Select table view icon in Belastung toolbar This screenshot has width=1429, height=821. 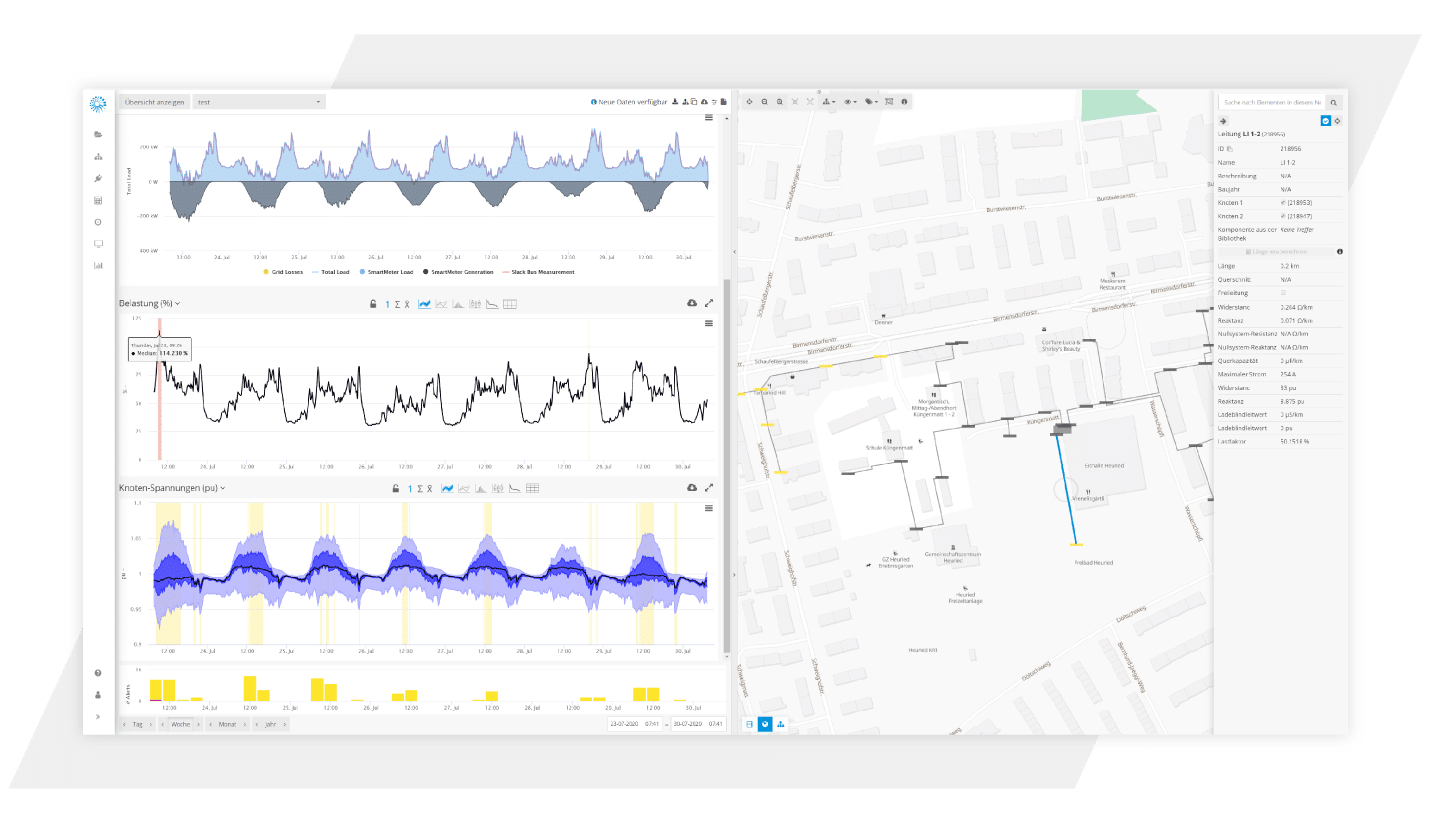pyautogui.click(x=510, y=304)
